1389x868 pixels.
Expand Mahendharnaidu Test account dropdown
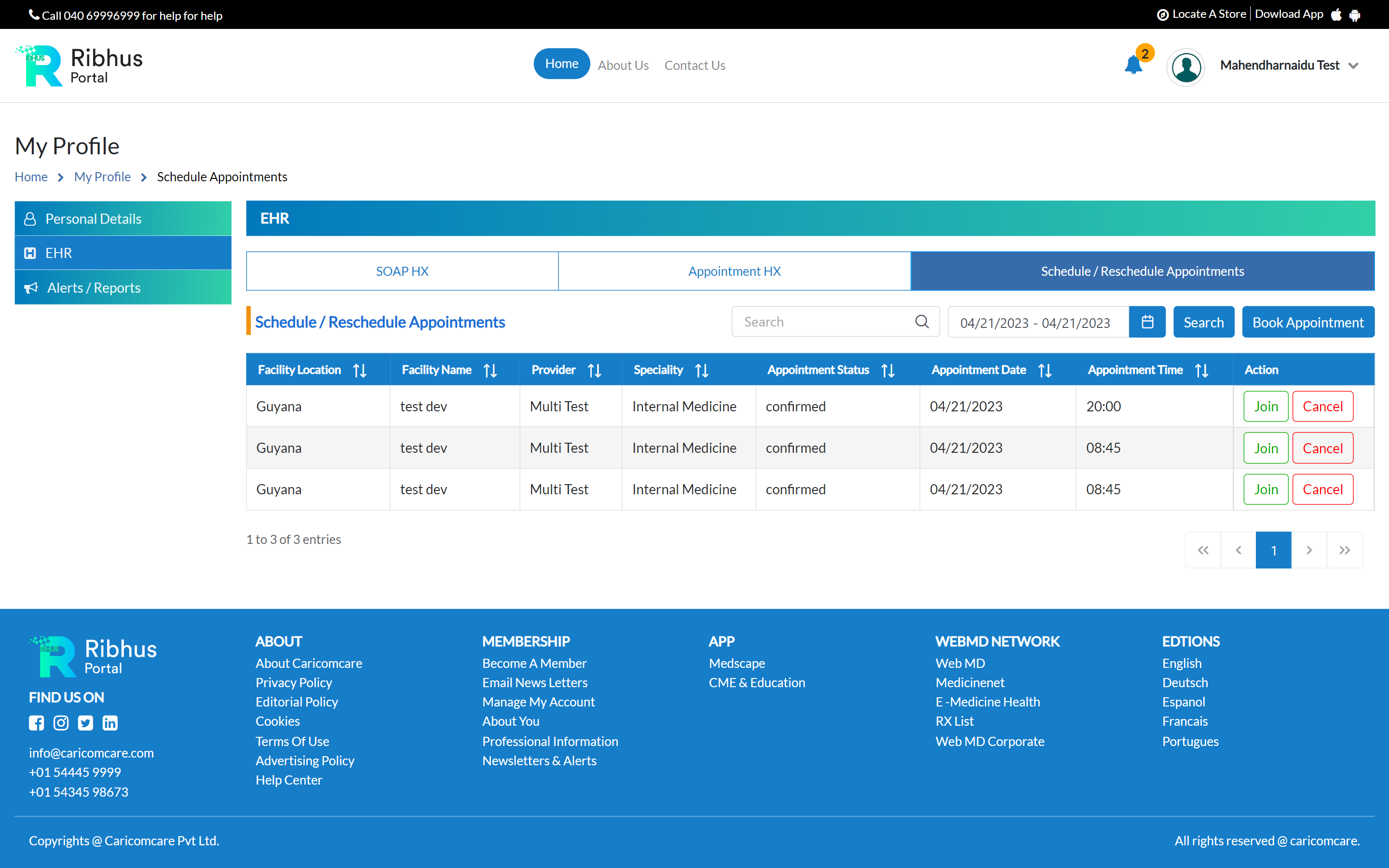pos(1353,66)
